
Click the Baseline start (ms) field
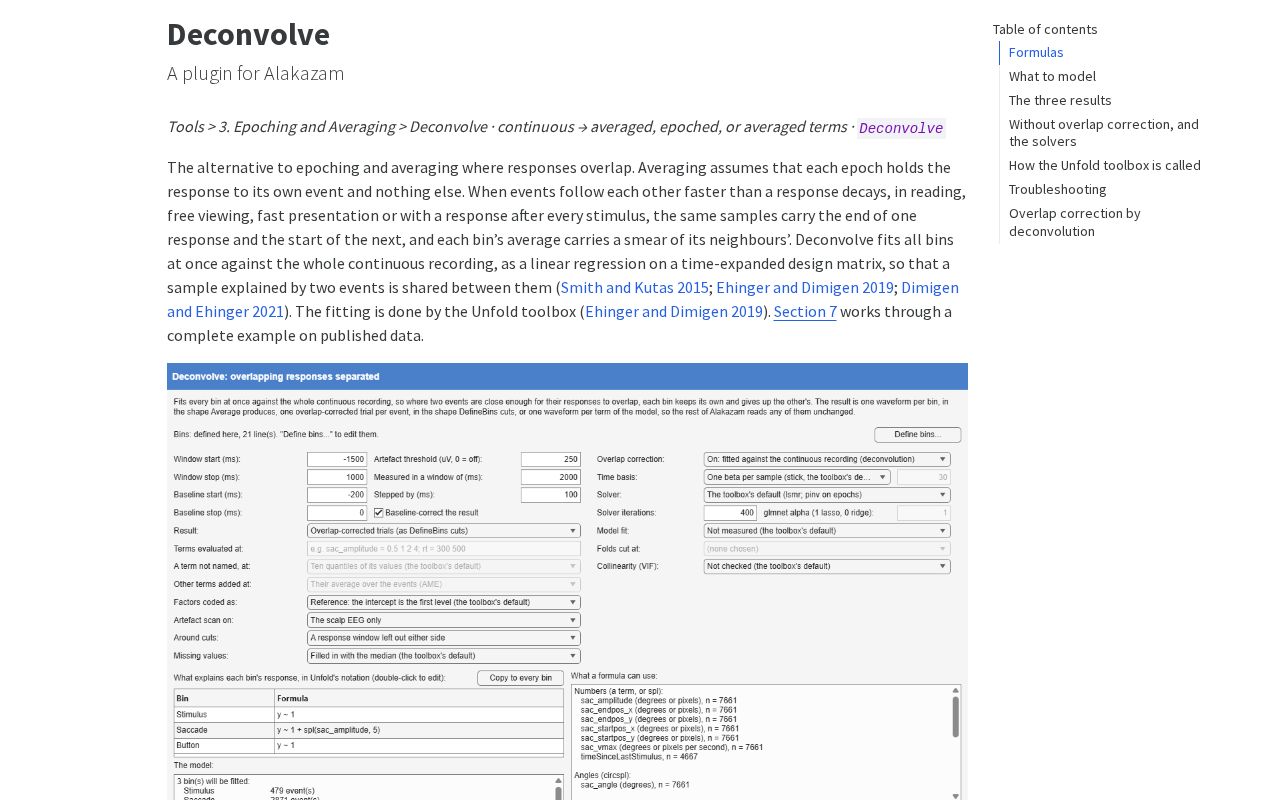pyautogui.click(x=337, y=495)
